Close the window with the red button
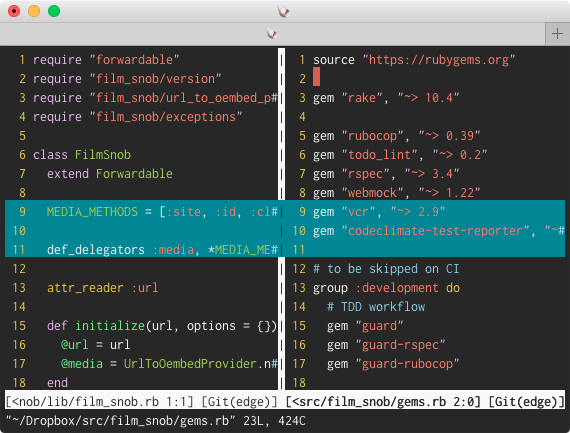 (14, 11)
